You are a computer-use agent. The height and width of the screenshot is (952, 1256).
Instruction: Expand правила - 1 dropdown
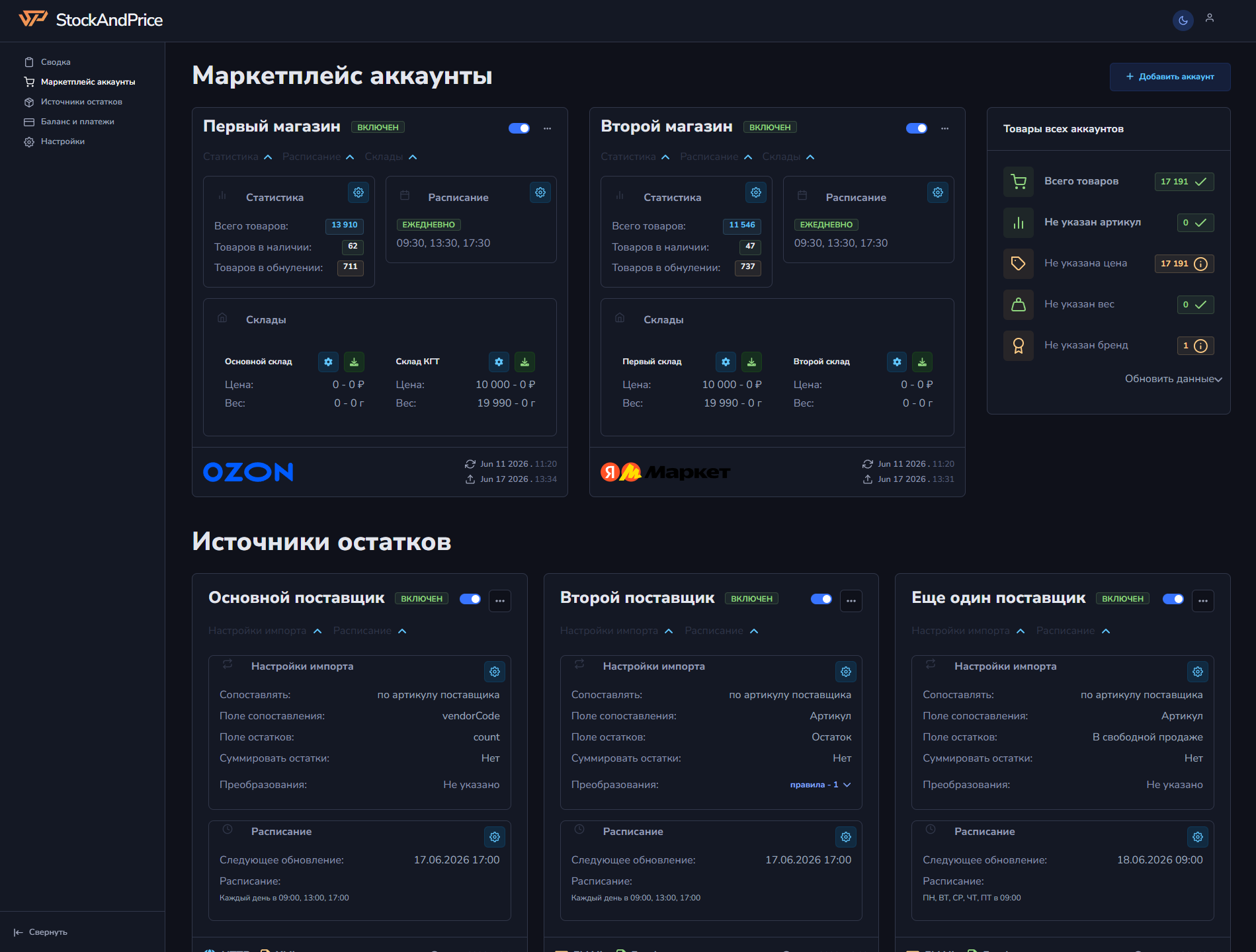tap(820, 785)
